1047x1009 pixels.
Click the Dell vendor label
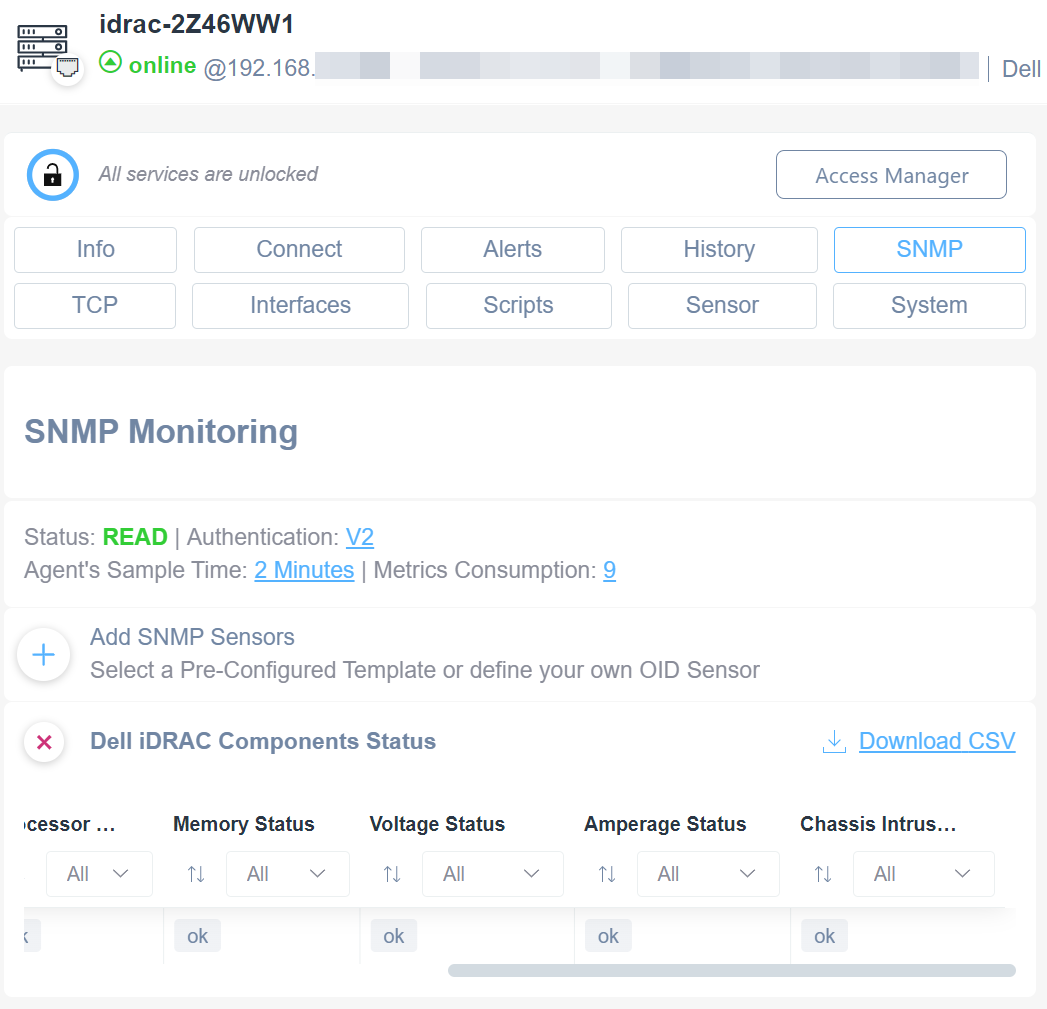point(1021,69)
